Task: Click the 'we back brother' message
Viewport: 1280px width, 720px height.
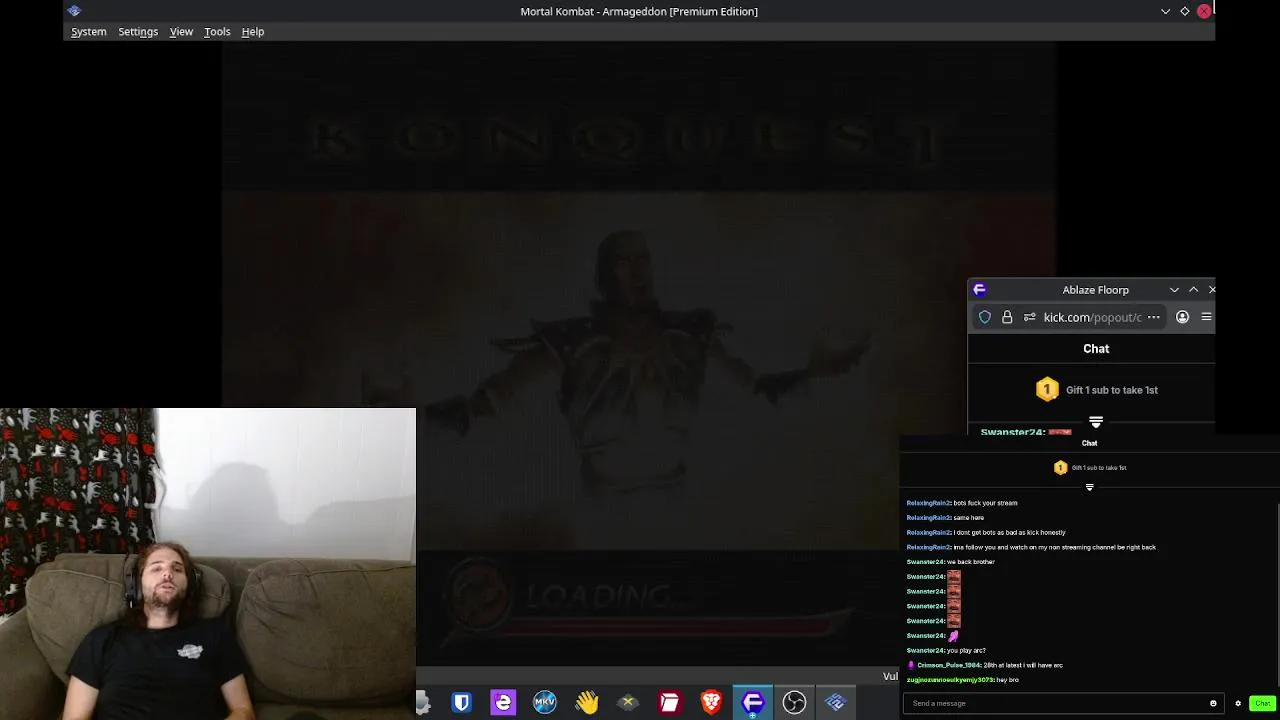Action: [x=971, y=562]
